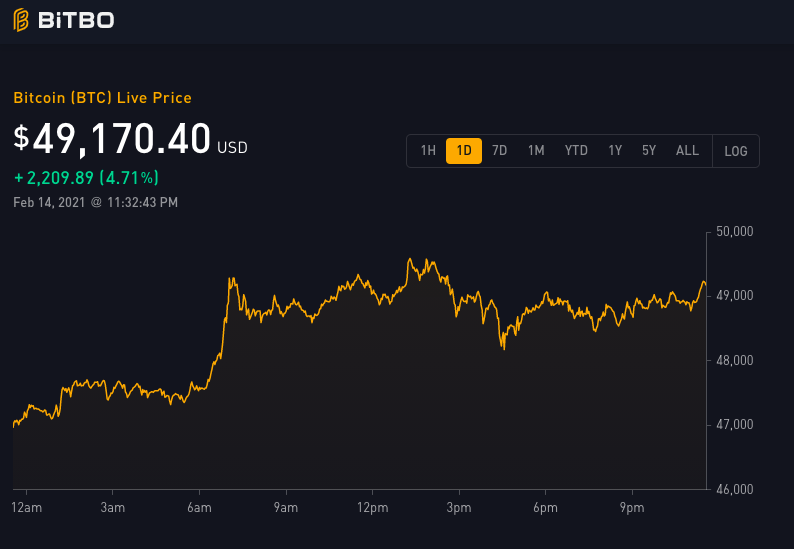Select the 1D time range

[x=464, y=151]
